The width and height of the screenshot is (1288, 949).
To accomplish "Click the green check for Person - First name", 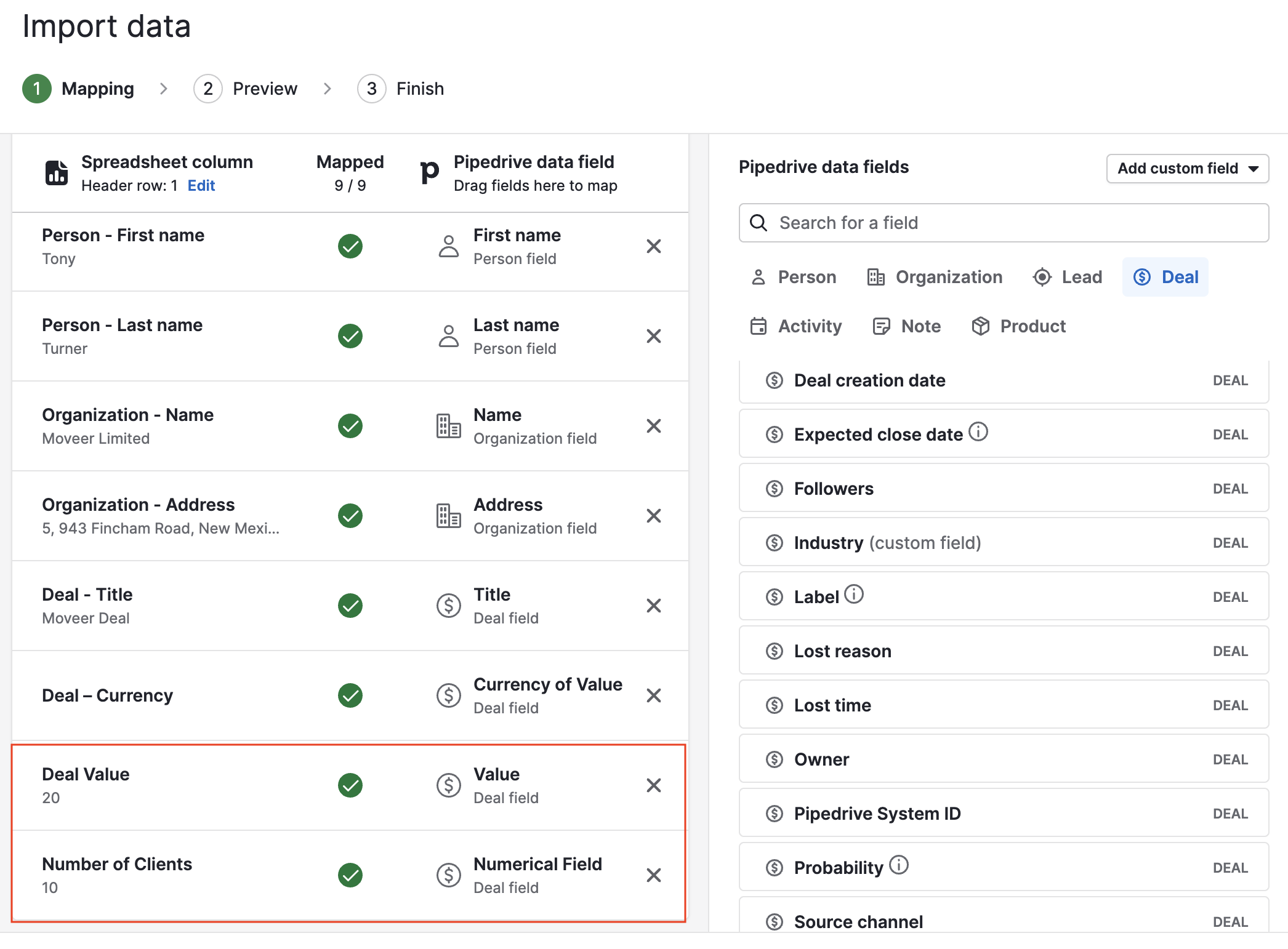I will tap(350, 246).
